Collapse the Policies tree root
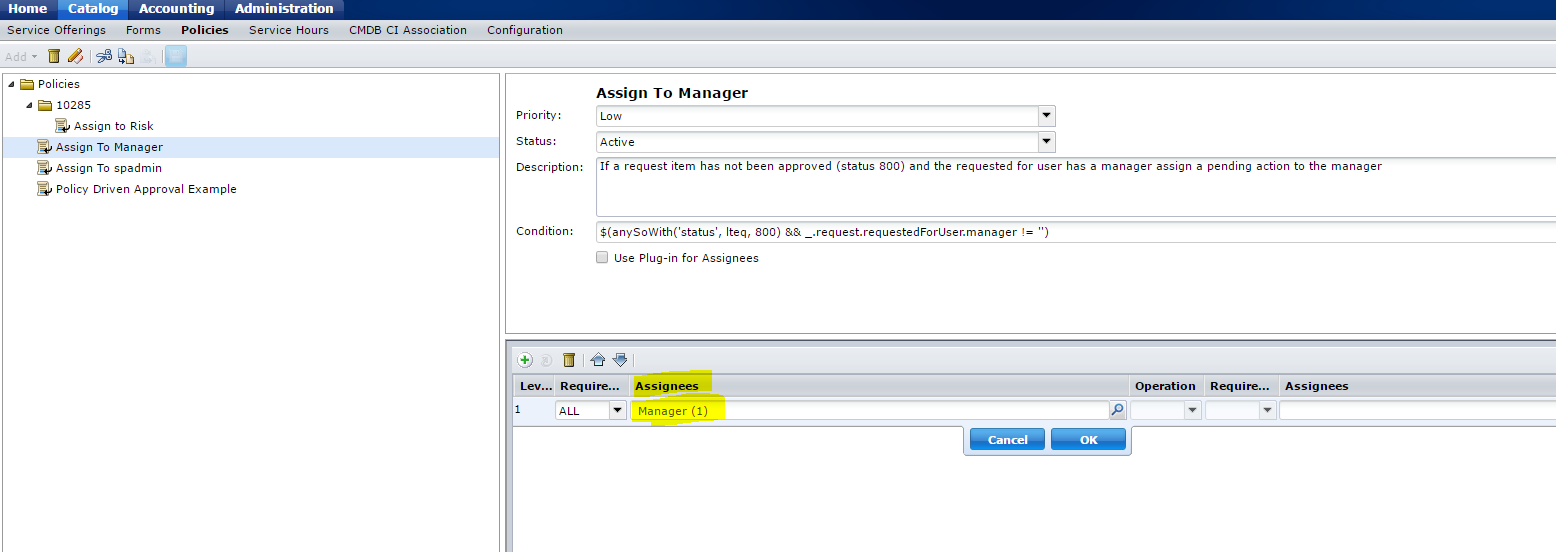Viewport: 1556px width, 552px height. (x=10, y=84)
